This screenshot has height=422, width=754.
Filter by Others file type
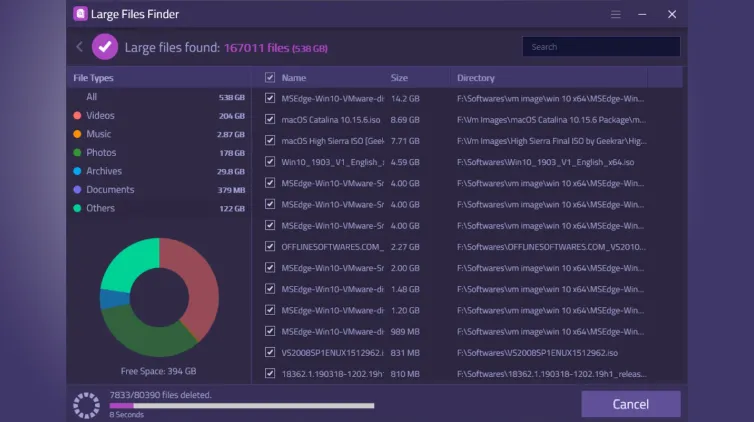point(159,208)
